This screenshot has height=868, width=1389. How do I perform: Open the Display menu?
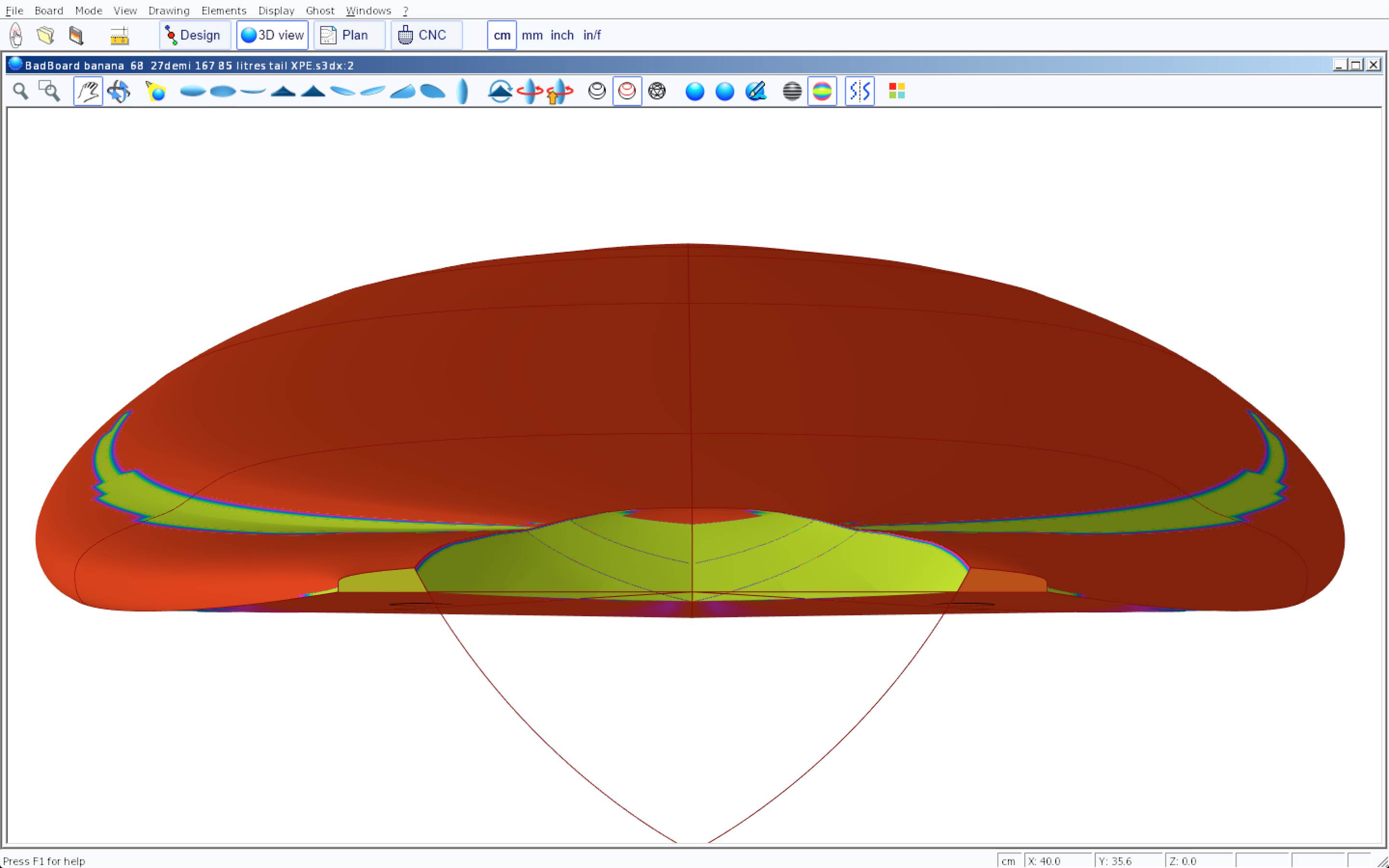click(276, 10)
